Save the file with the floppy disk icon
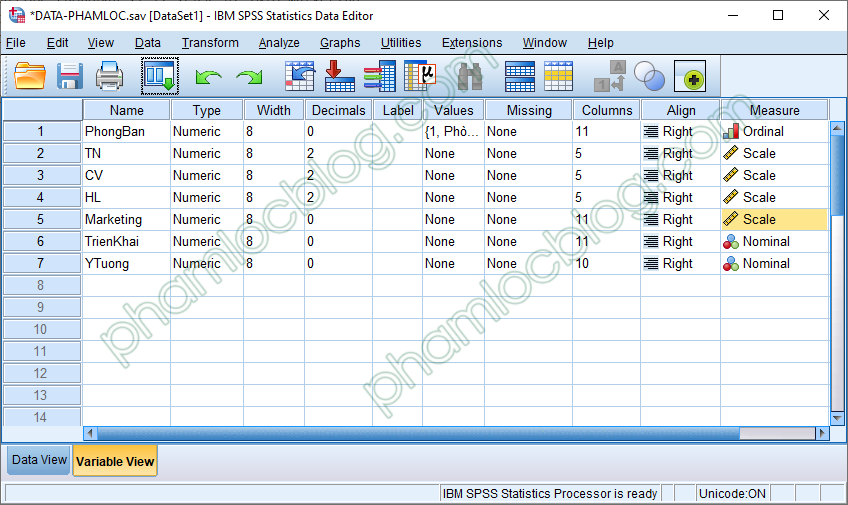 pos(69,76)
